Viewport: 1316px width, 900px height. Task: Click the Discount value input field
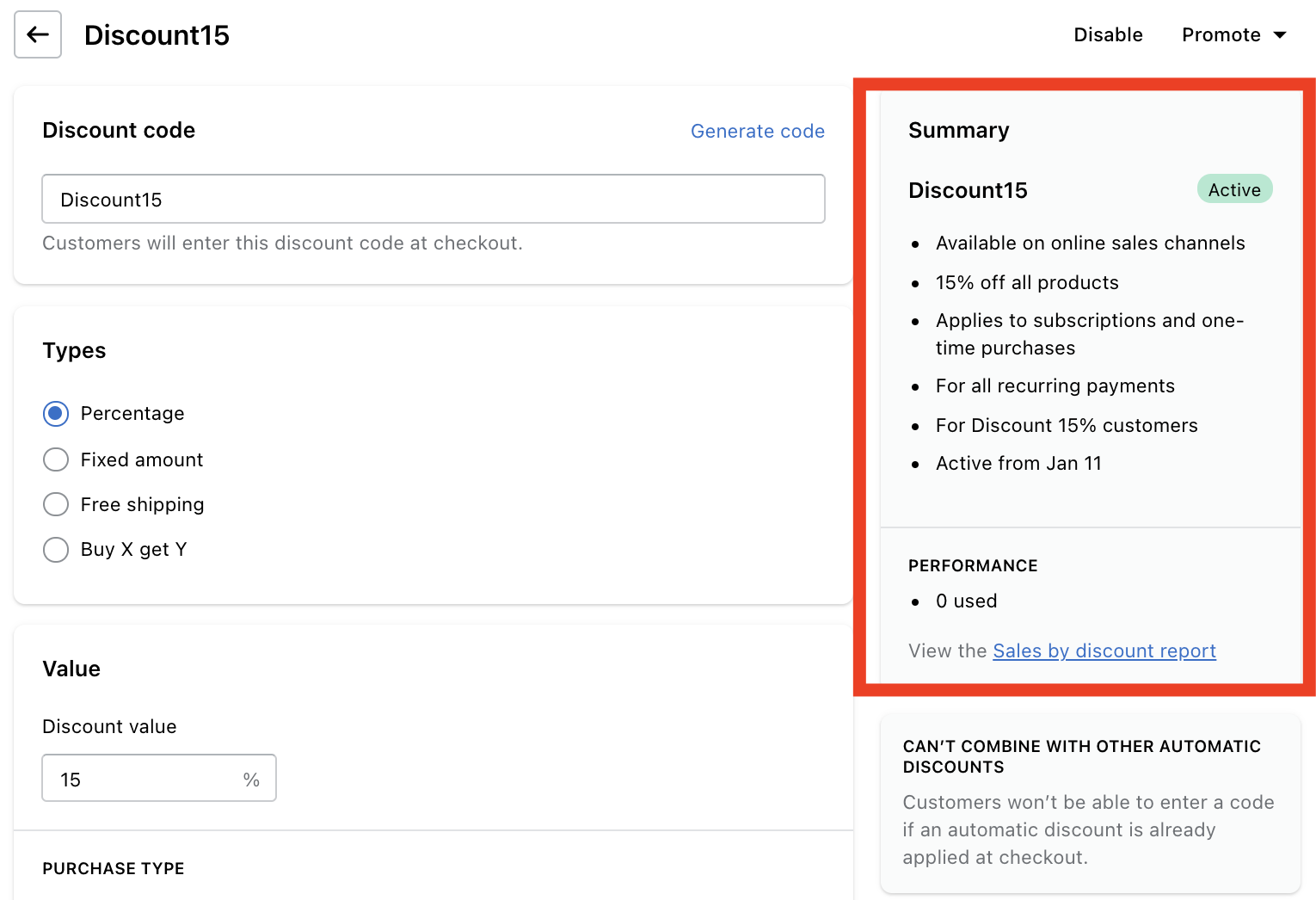pyautogui.click(x=142, y=779)
